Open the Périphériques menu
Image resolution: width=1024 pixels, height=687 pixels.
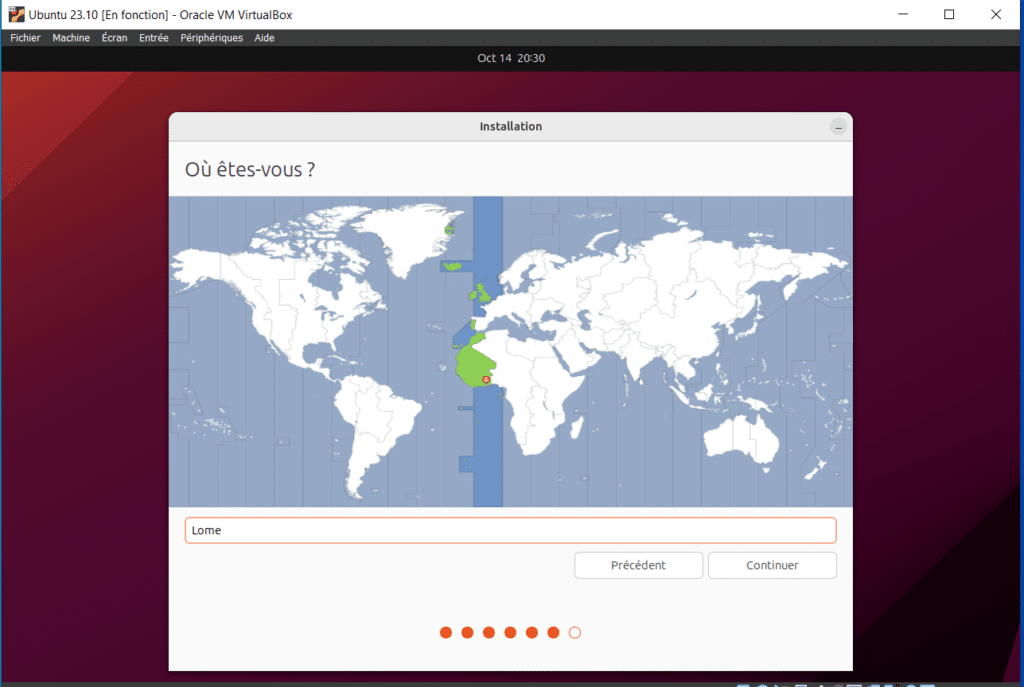(211, 38)
